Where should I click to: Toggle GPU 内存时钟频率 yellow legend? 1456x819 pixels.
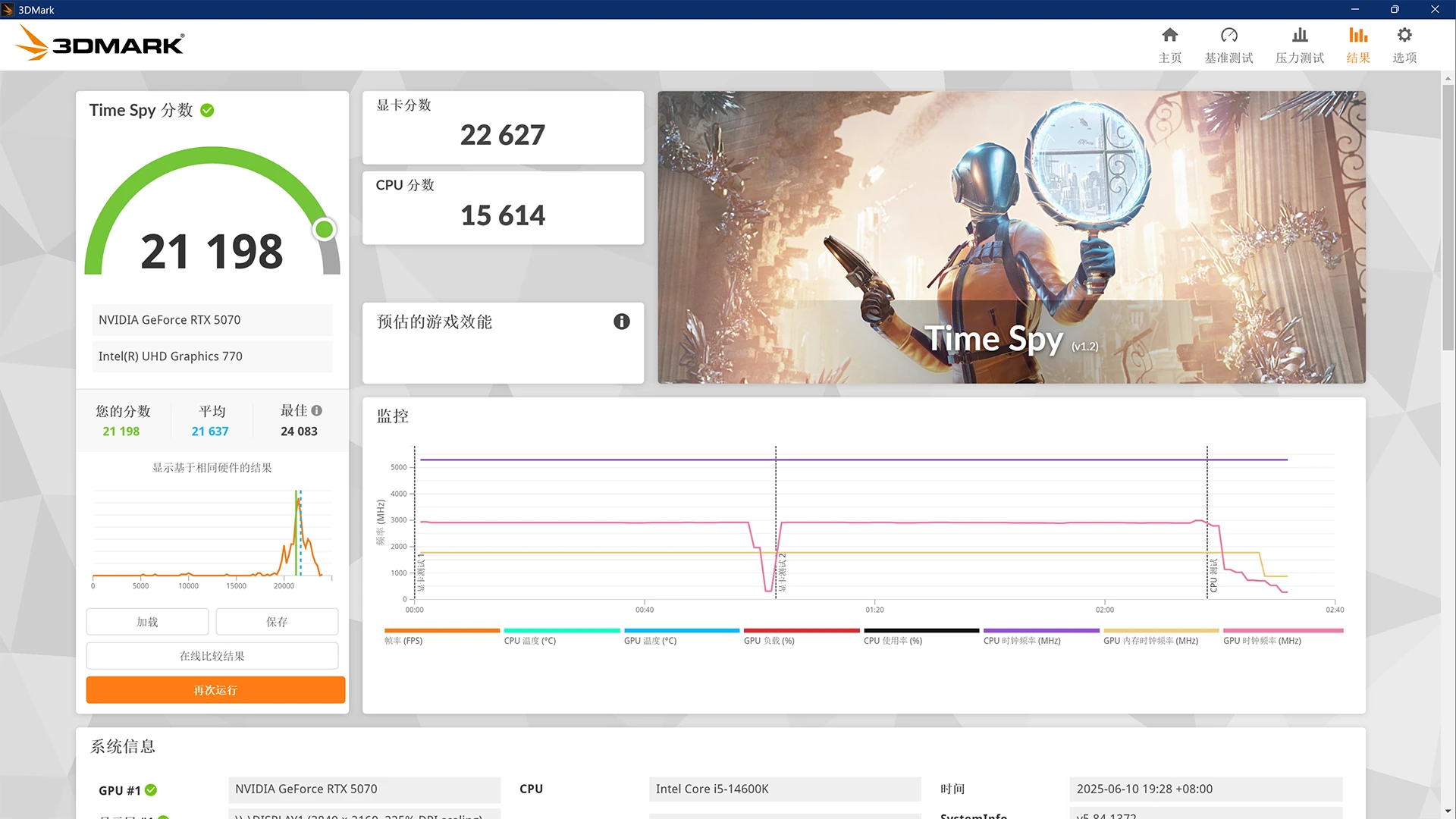point(1160,635)
